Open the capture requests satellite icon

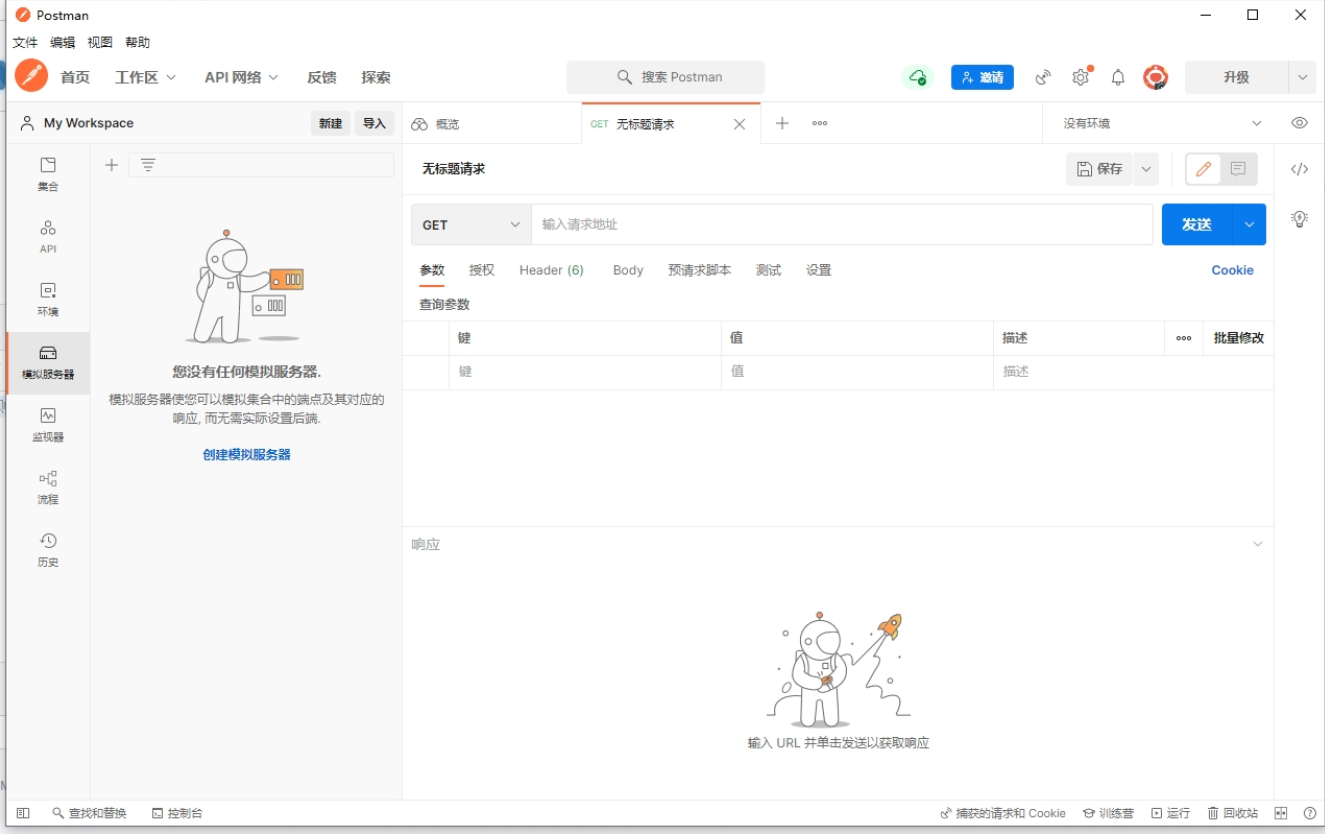(1043, 77)
